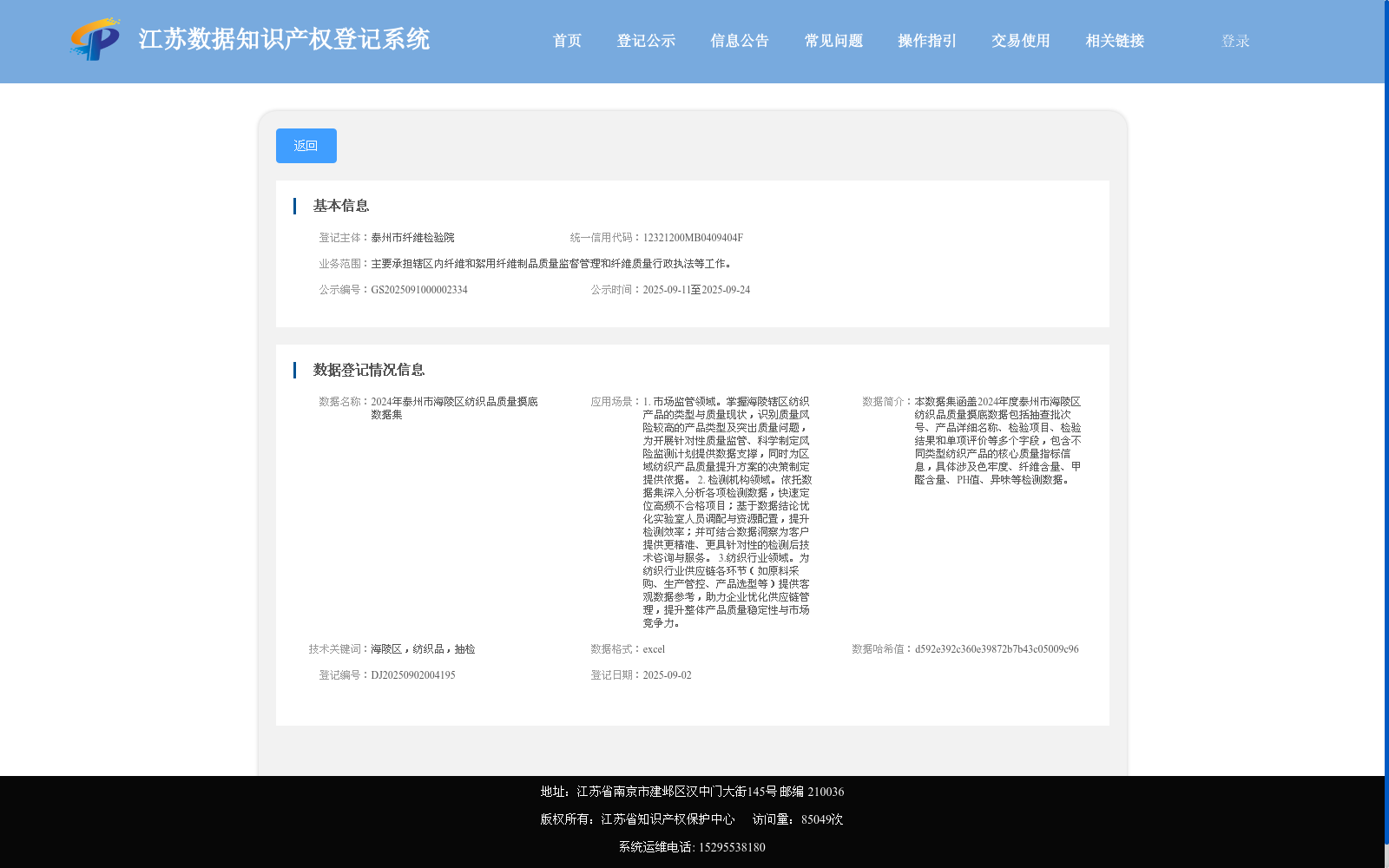Image resolution: width=1389 pixels, height=868 pixels.
Task: Select the 业务范围 description text
Action: tap(553, 264)
